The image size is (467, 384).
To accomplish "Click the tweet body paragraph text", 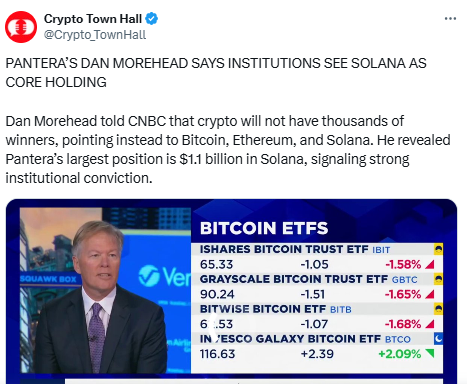I will pos(228,149).
